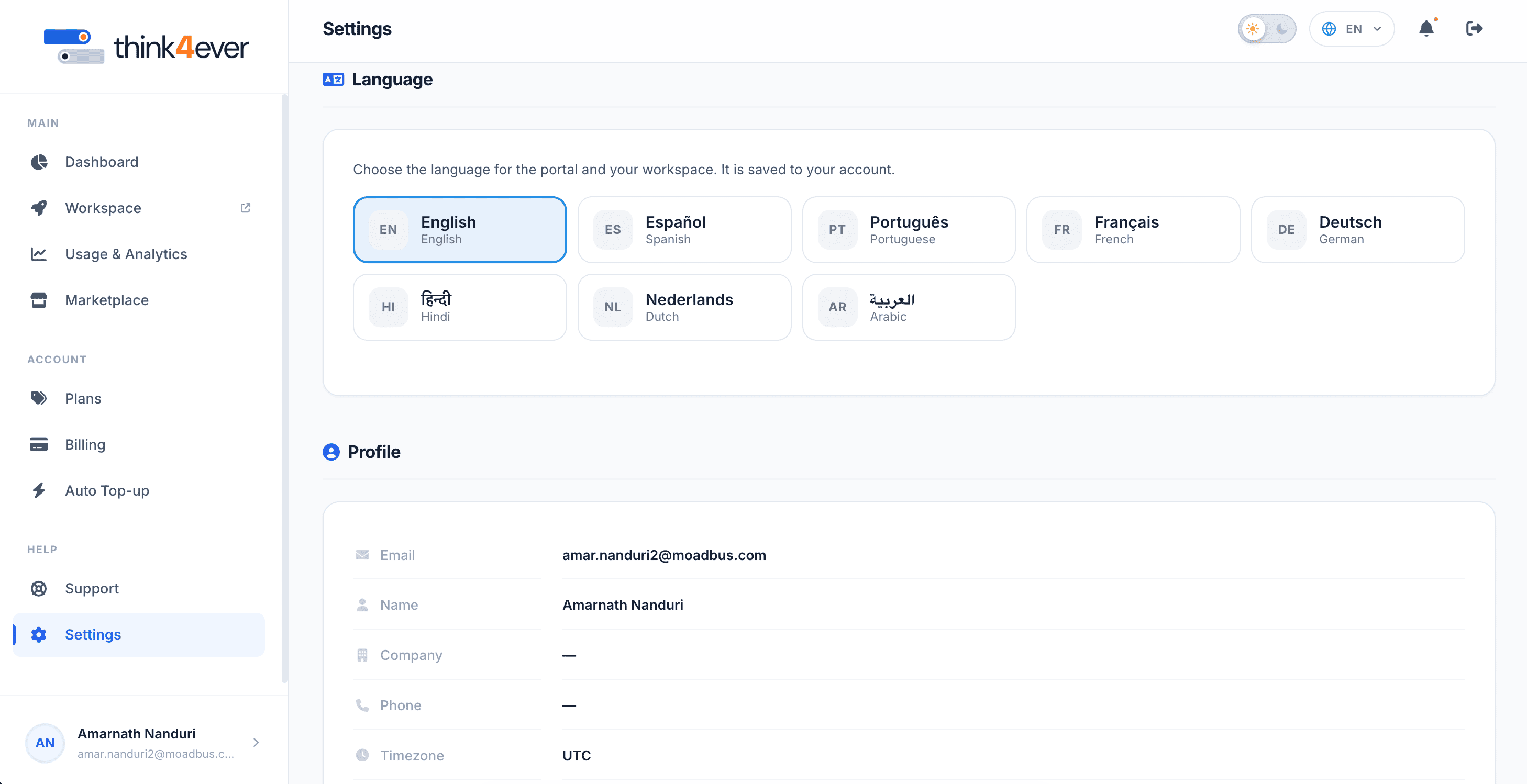The width and height of the screenshot is (1527, 784).
Task: Select light mode sun toggle
Action: (1253, 29)
